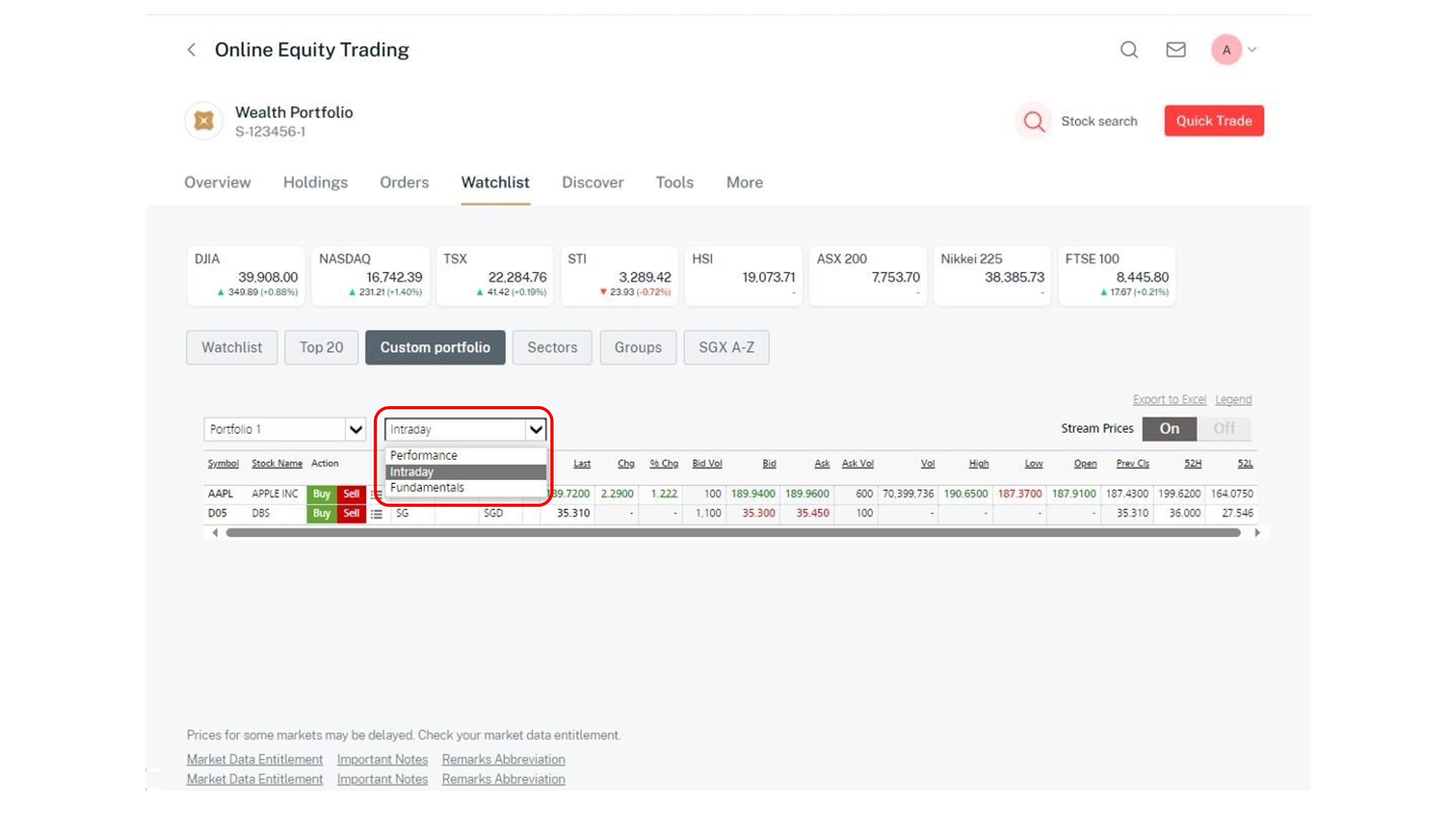The image size is (1456, 839).
Task: Click the red Stock search magnifier icon
Action: (x=1033, y=121)
